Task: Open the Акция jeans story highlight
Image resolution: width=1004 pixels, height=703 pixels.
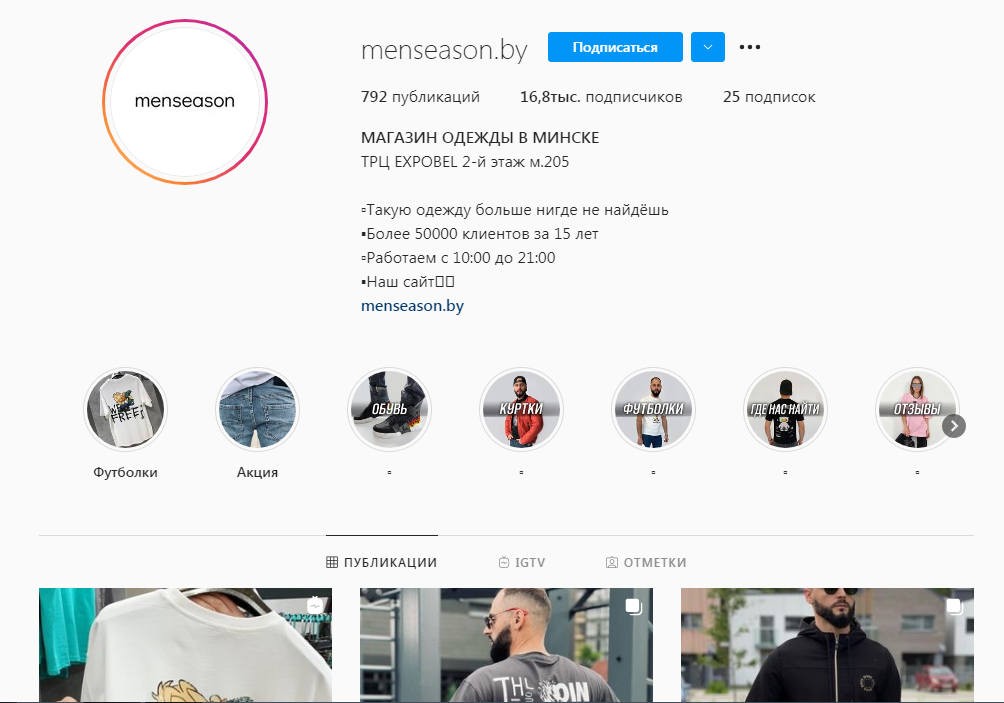Action: tap(257, 409)
